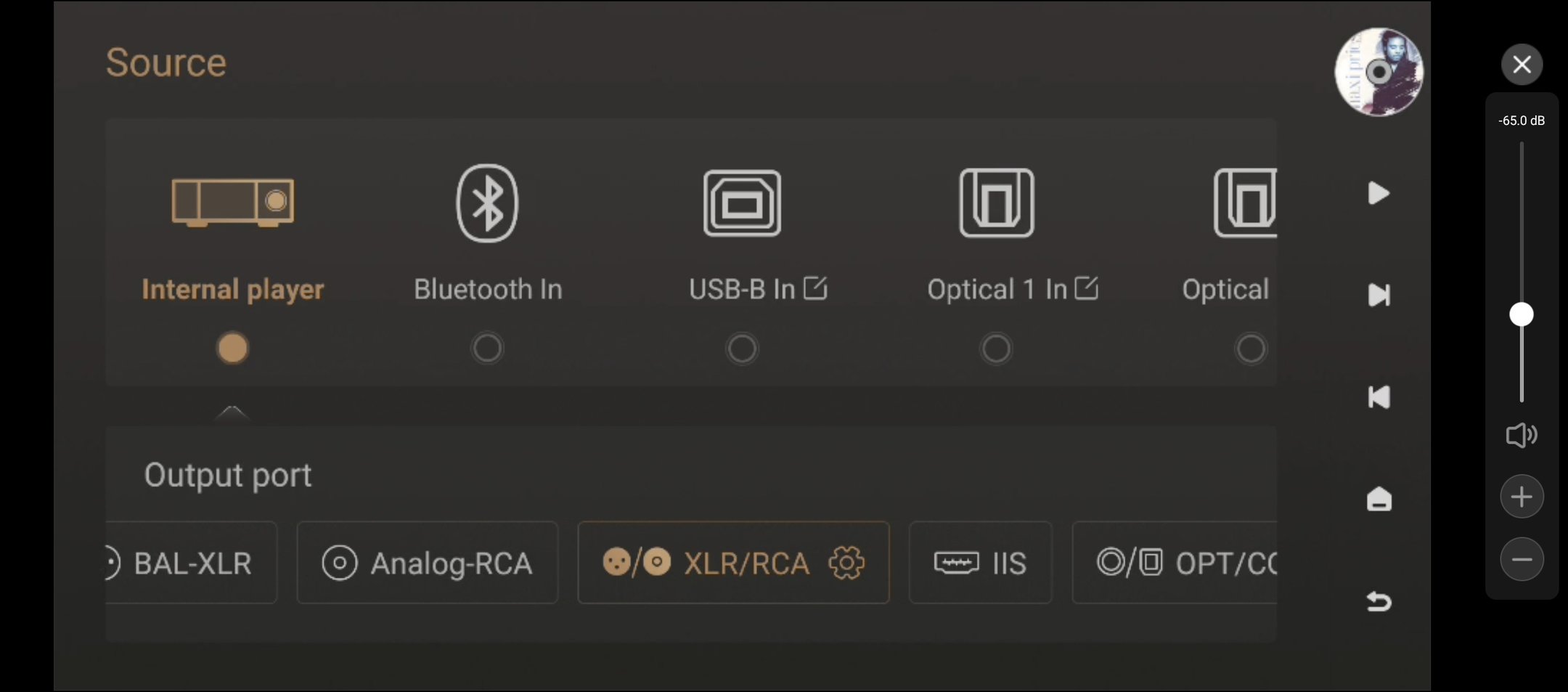This screenshot has height=692, width=1568.
Task: Switch output to IIS
Action: click(x=981, y=563)
